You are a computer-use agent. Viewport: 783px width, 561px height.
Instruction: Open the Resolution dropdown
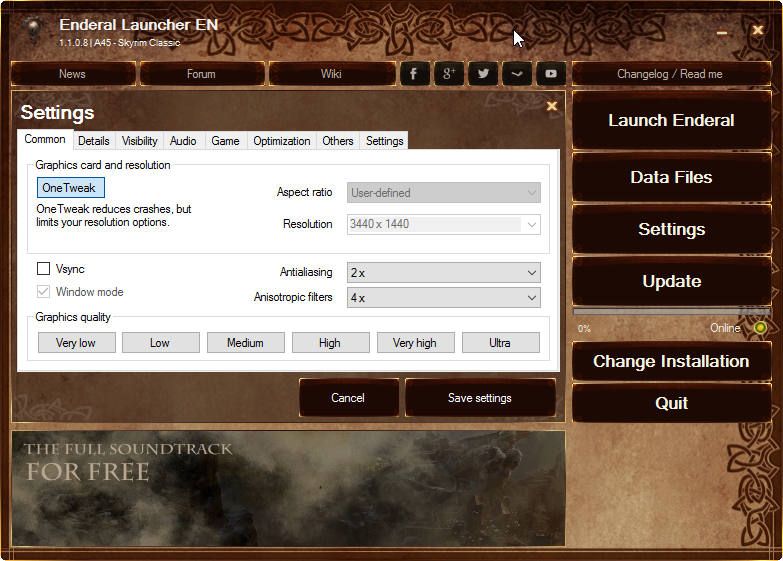pos(443,224)
